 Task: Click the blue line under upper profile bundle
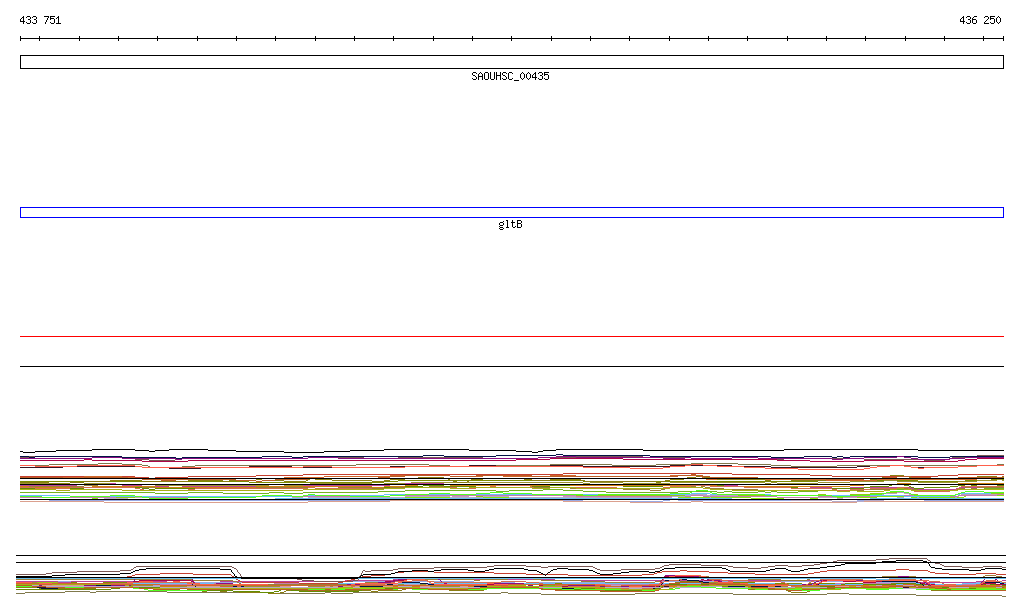pos(511,498)
